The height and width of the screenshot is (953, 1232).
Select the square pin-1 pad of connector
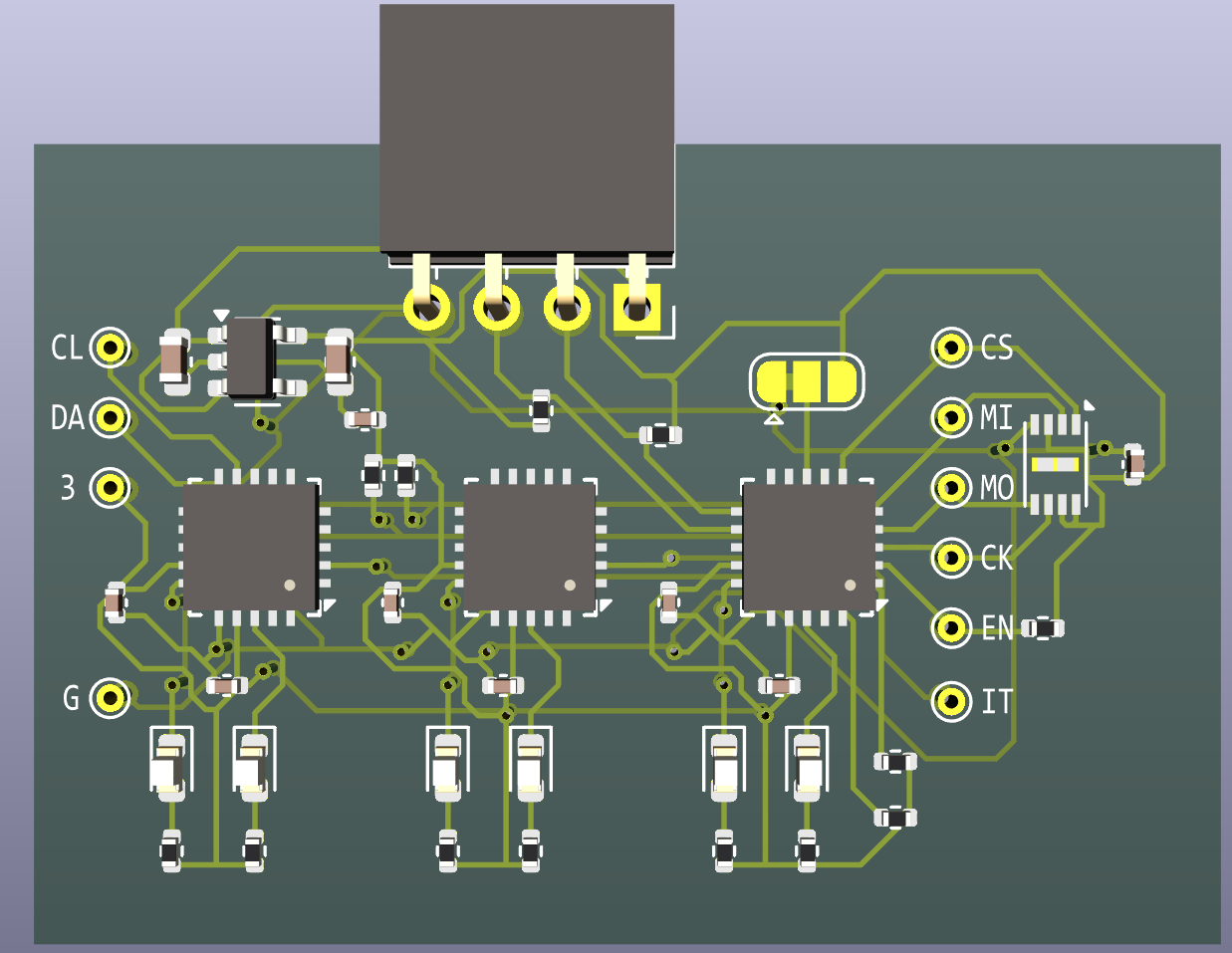point(637,308)
